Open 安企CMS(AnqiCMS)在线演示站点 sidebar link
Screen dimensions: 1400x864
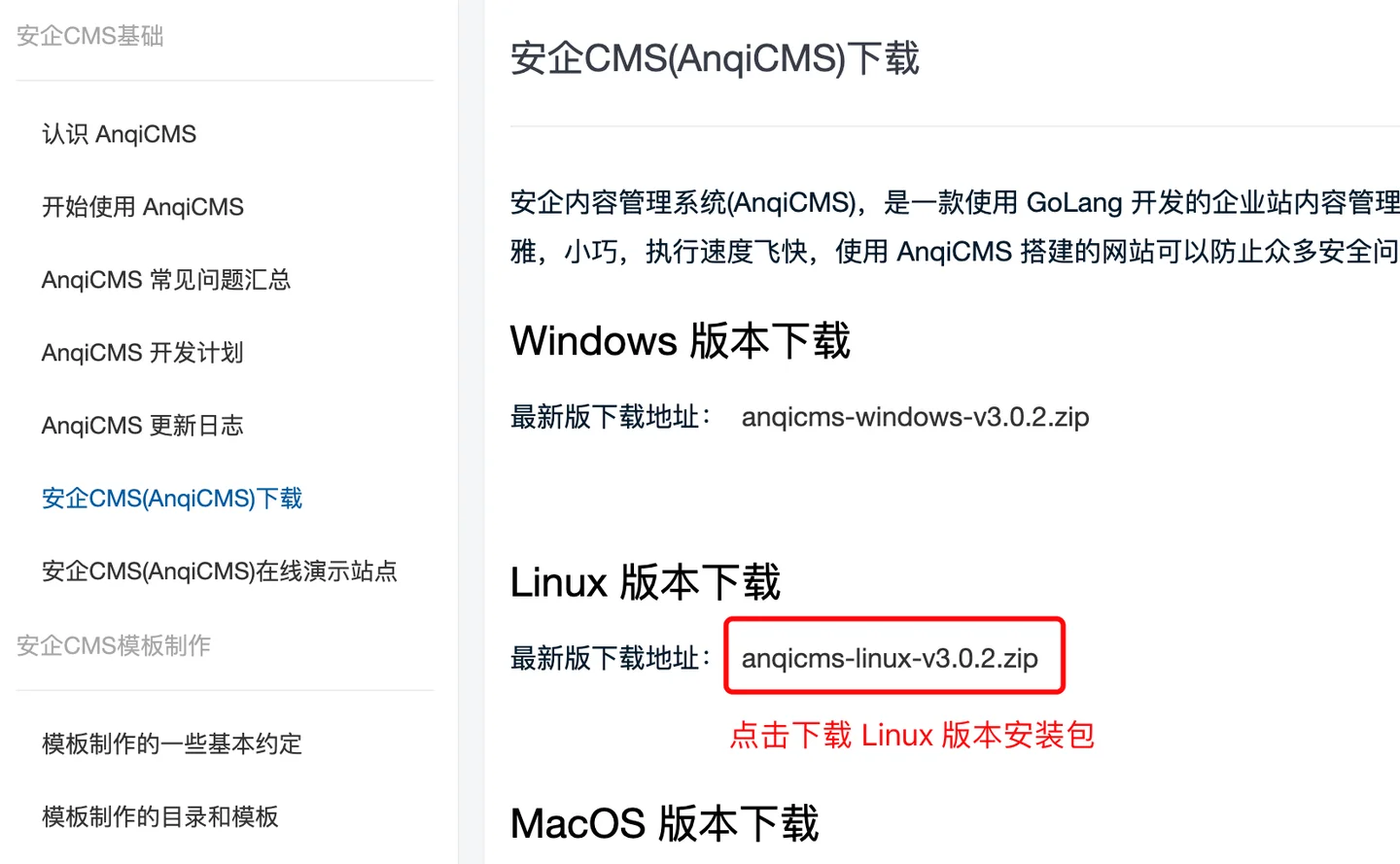click(219, 571)
